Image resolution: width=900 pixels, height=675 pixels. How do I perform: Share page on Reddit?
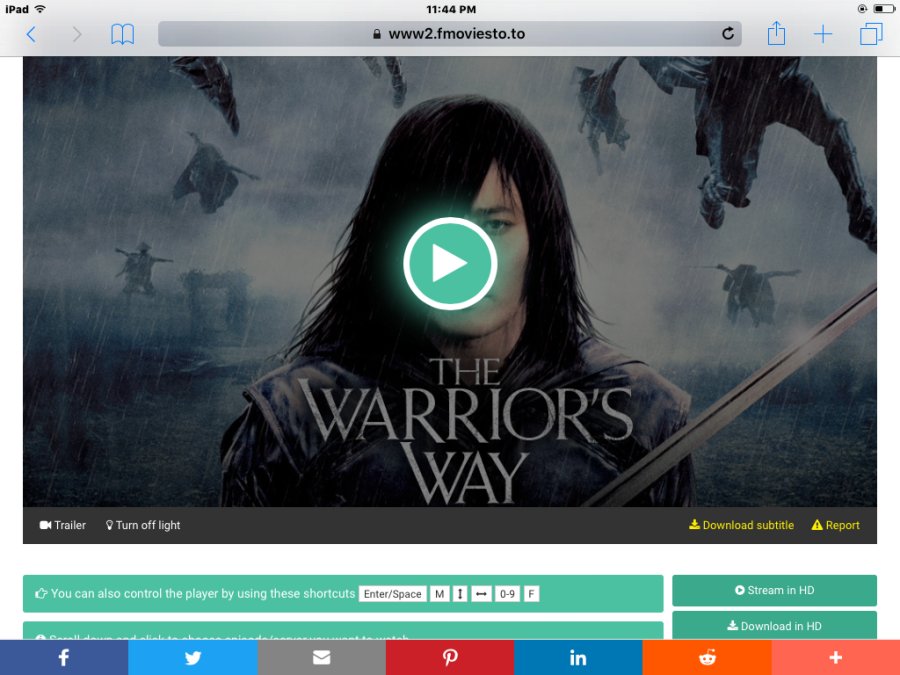click(707, 657)
